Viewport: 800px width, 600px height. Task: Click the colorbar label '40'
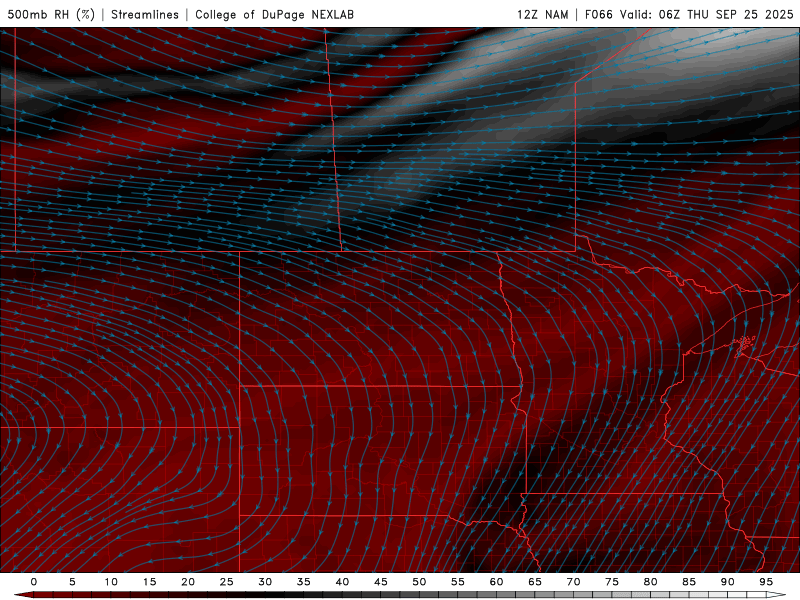click(342, 582)
